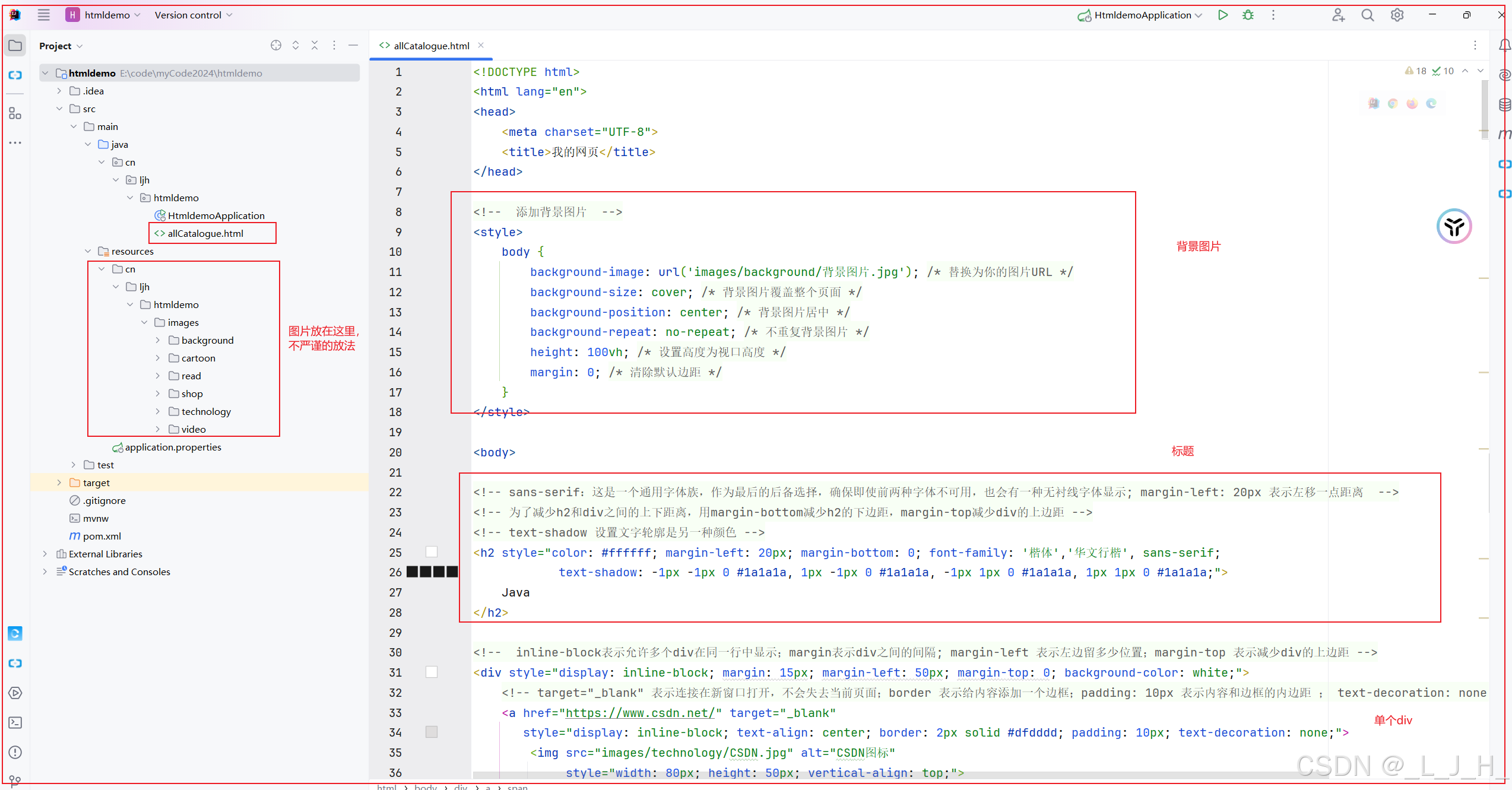Click white color swatch on line 31
The height and width of the screenshot is (790, 1512).
point(432,672)
